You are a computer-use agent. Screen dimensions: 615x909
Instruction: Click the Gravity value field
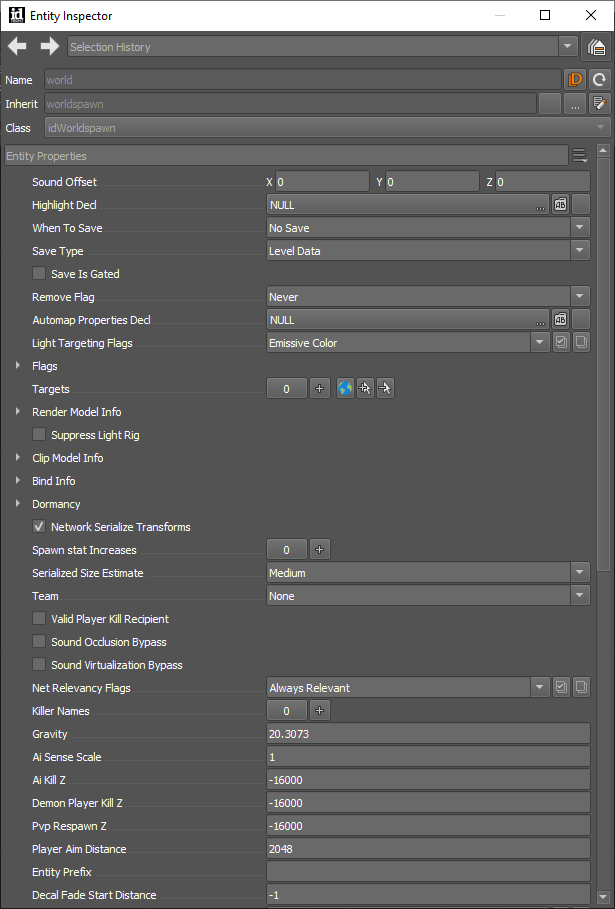point(428,733)
